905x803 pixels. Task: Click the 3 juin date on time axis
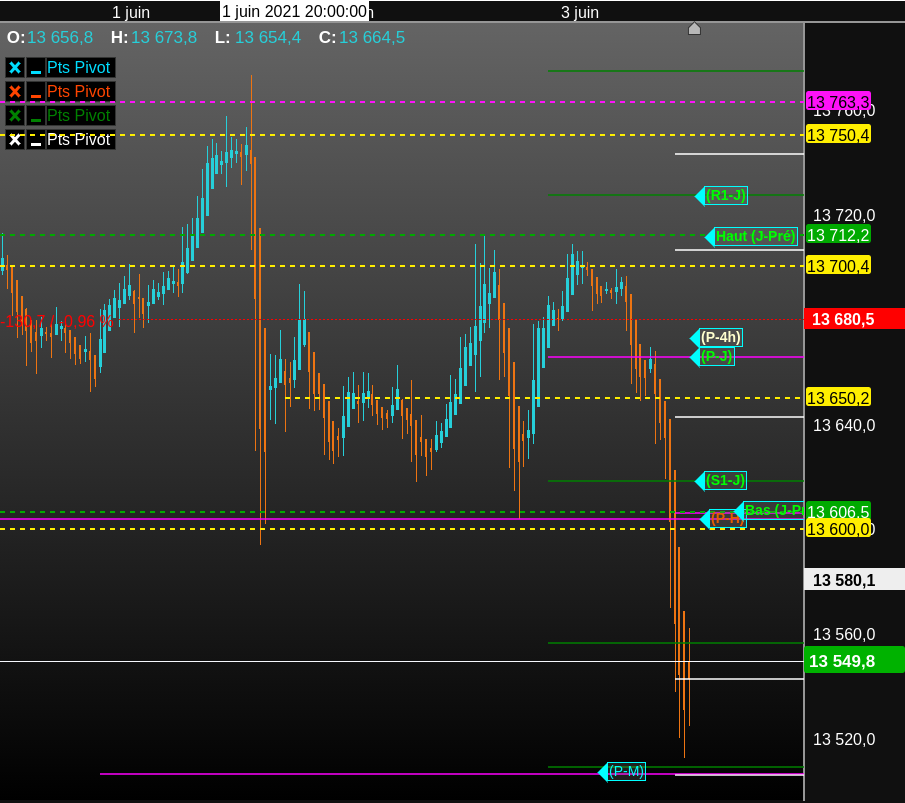click(x=579, y=12)
